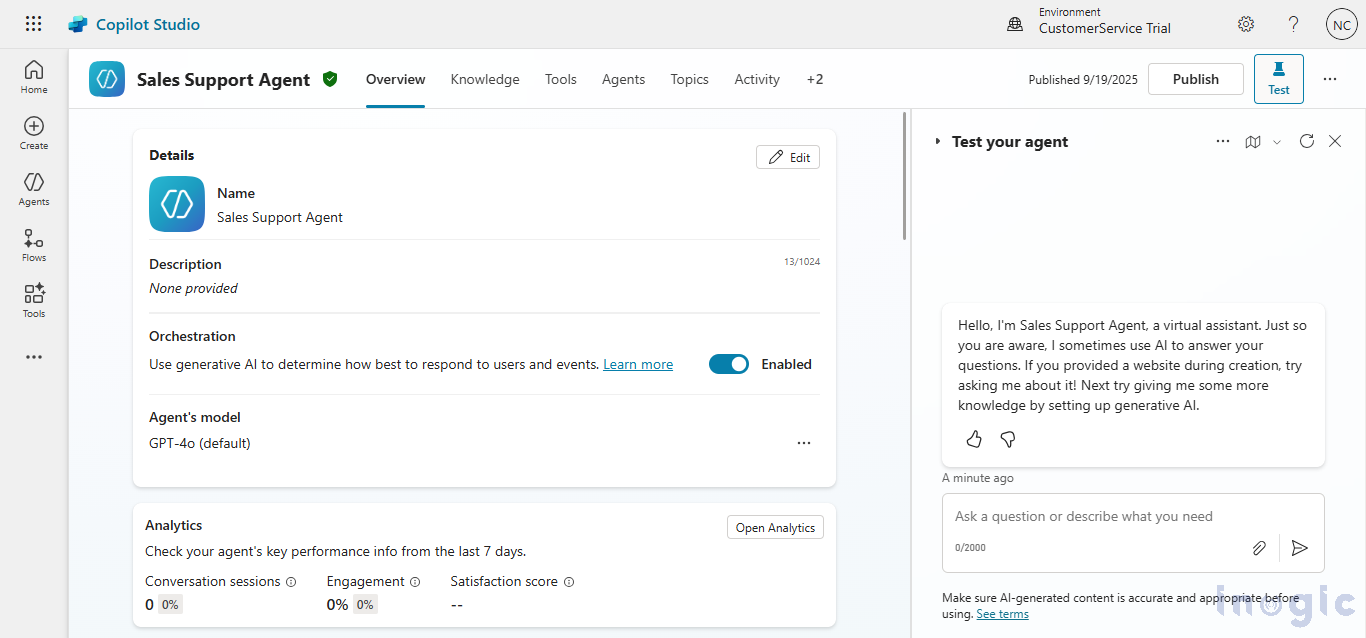
Task: Expand the +2 overflow tabs
Action: tap(815, 79)
